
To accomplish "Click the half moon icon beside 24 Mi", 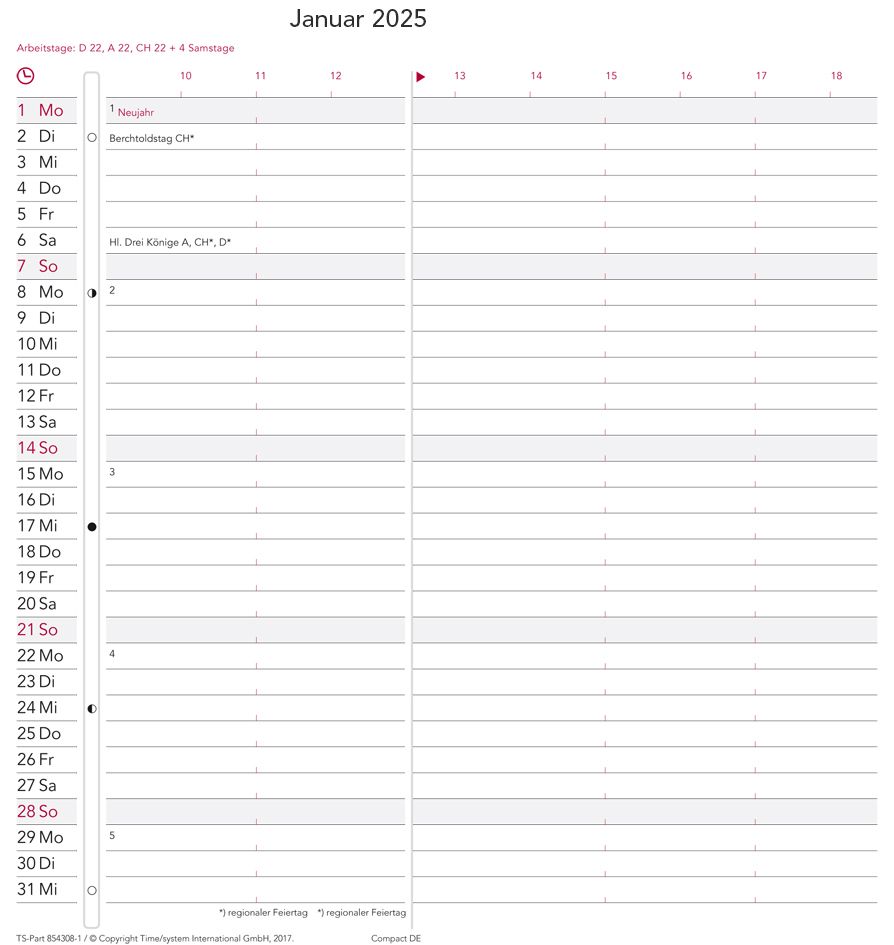I will pos(92,709).
